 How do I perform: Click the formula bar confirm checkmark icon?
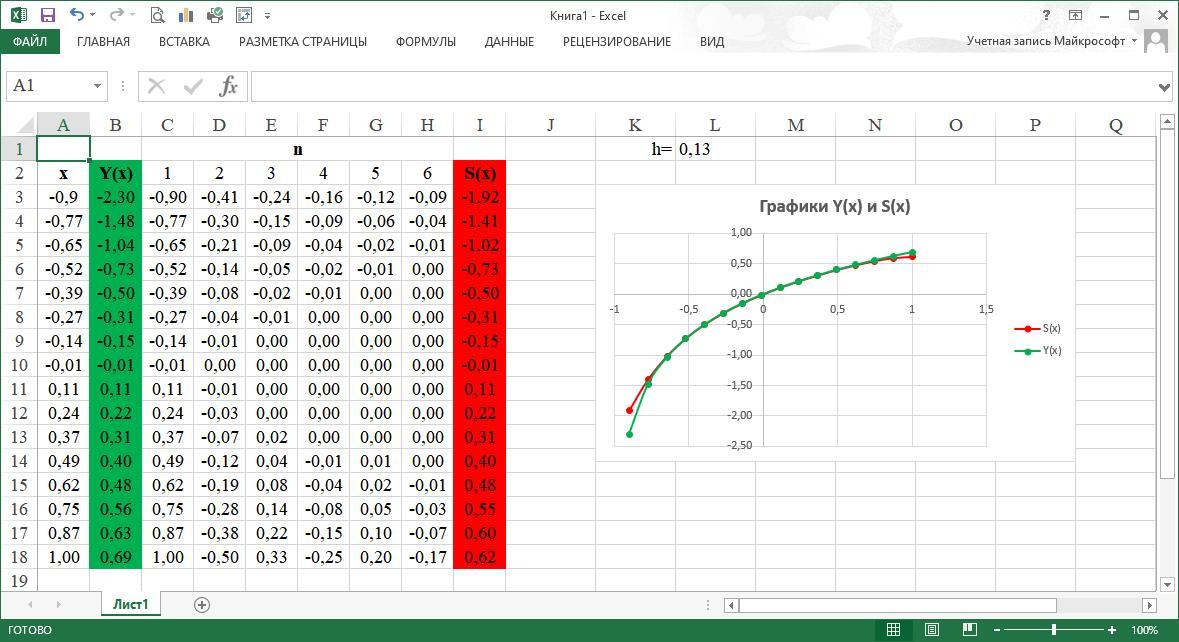point(193,86)
